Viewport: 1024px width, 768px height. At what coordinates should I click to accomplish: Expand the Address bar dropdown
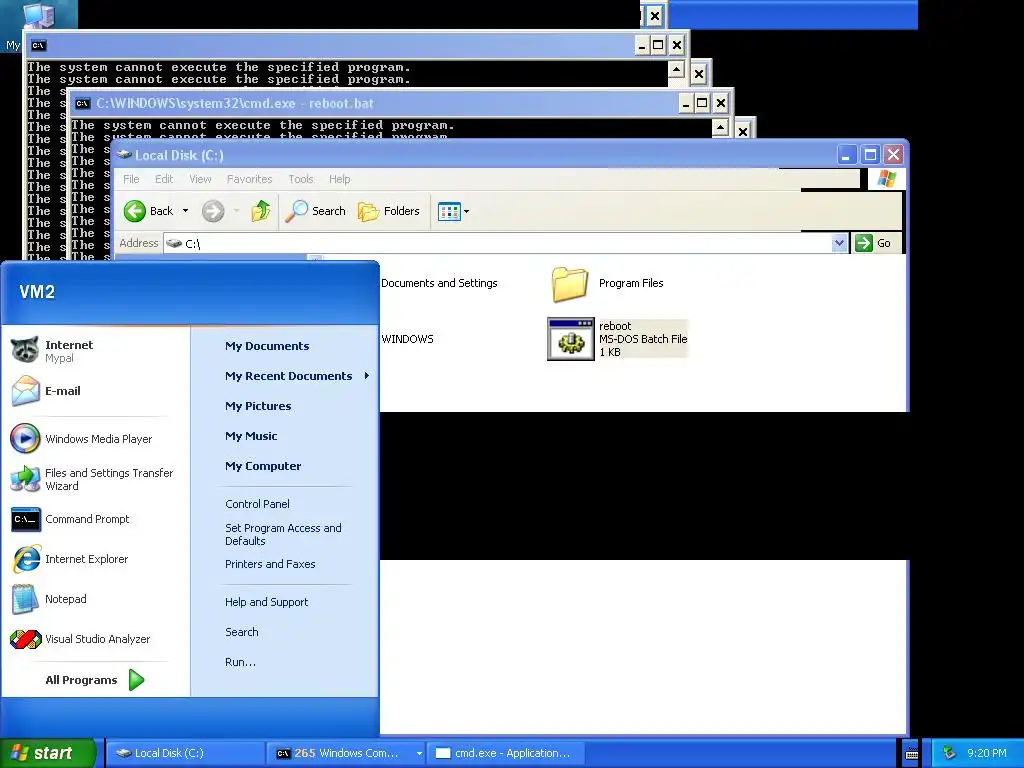coord(840,244)
